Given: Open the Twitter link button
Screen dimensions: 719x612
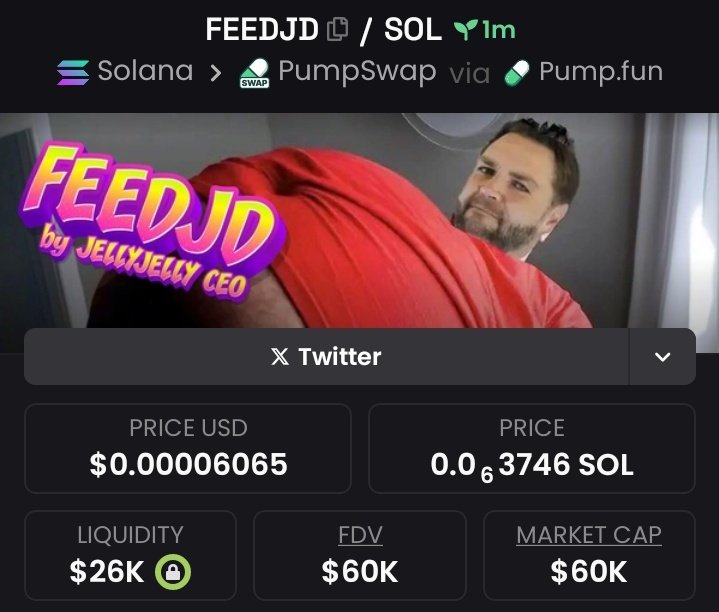Looking at the screenshot, I should click(326, 357).
